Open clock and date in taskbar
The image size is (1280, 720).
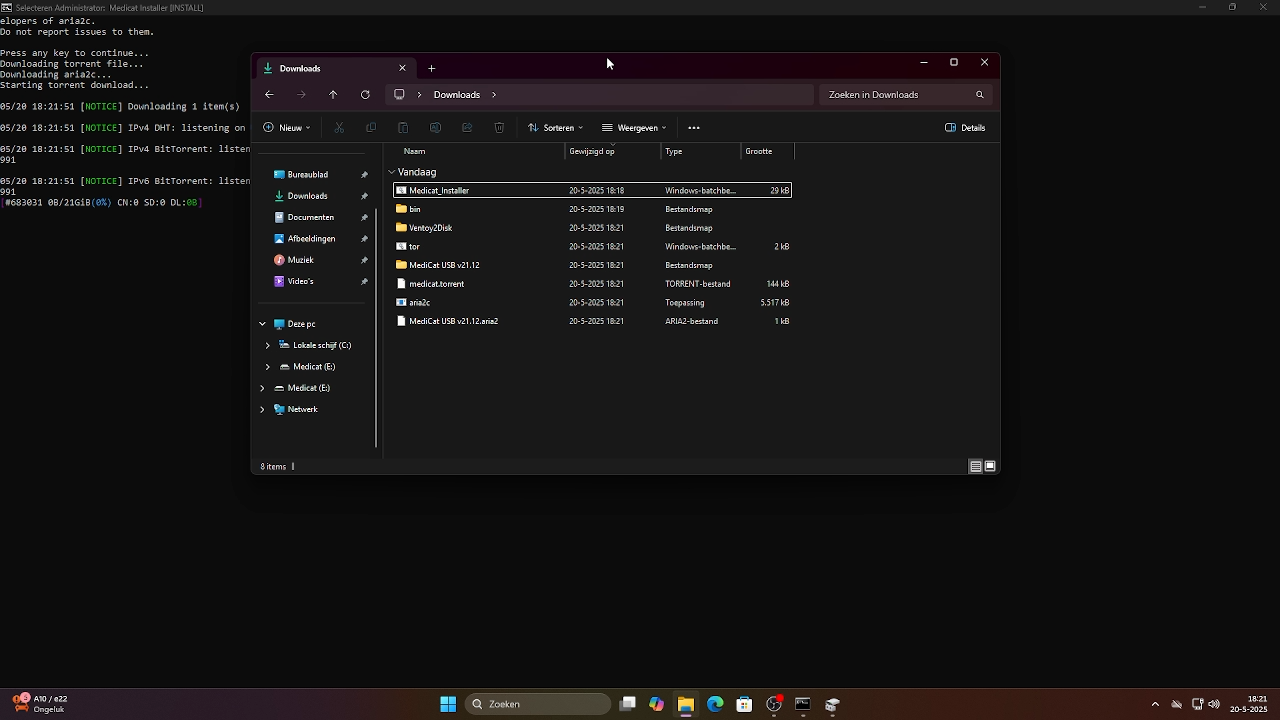[1248, 704]
